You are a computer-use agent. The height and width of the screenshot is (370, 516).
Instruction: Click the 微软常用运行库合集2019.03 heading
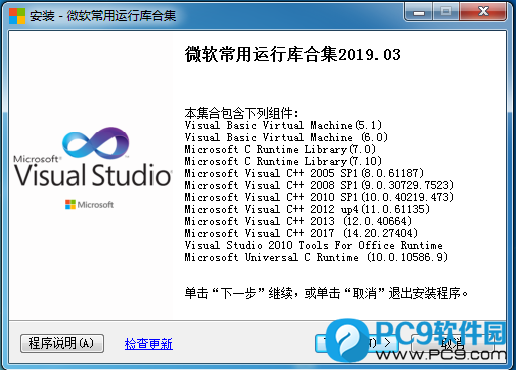[293, 54]
